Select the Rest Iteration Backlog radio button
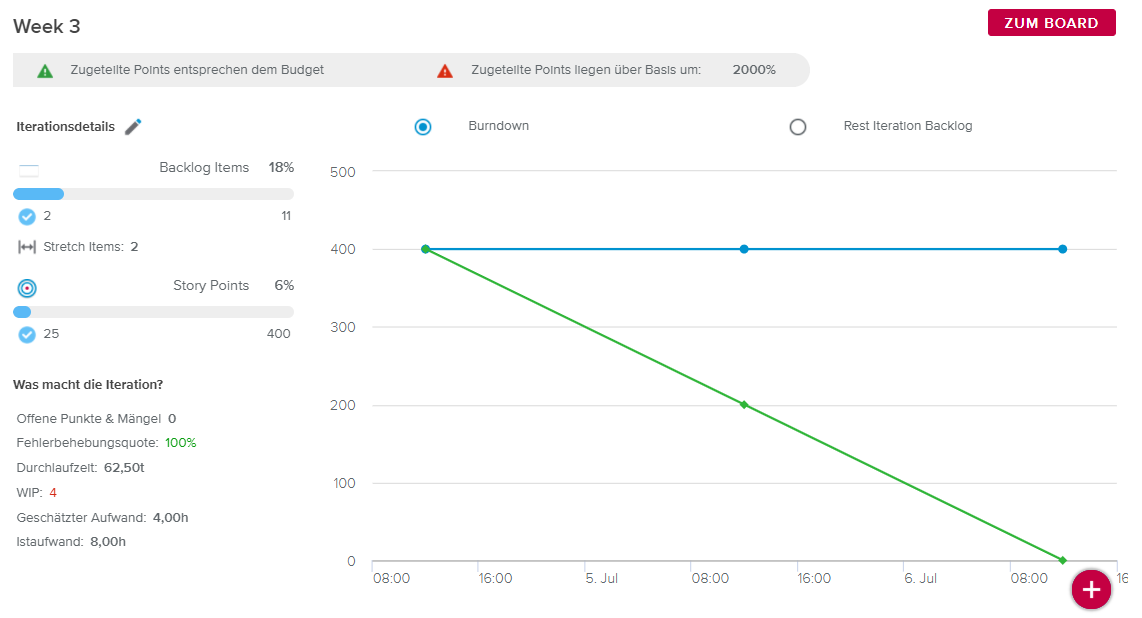This screenshot has width=1142, height=618. (797, 127)
